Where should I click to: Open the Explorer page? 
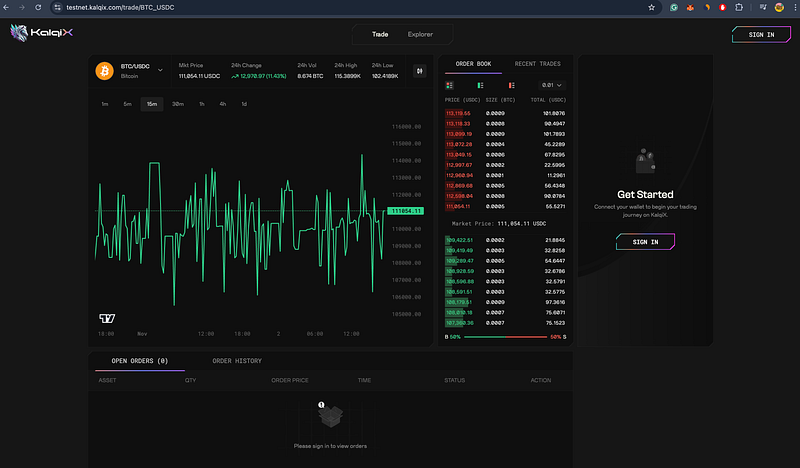pos(420,35)
